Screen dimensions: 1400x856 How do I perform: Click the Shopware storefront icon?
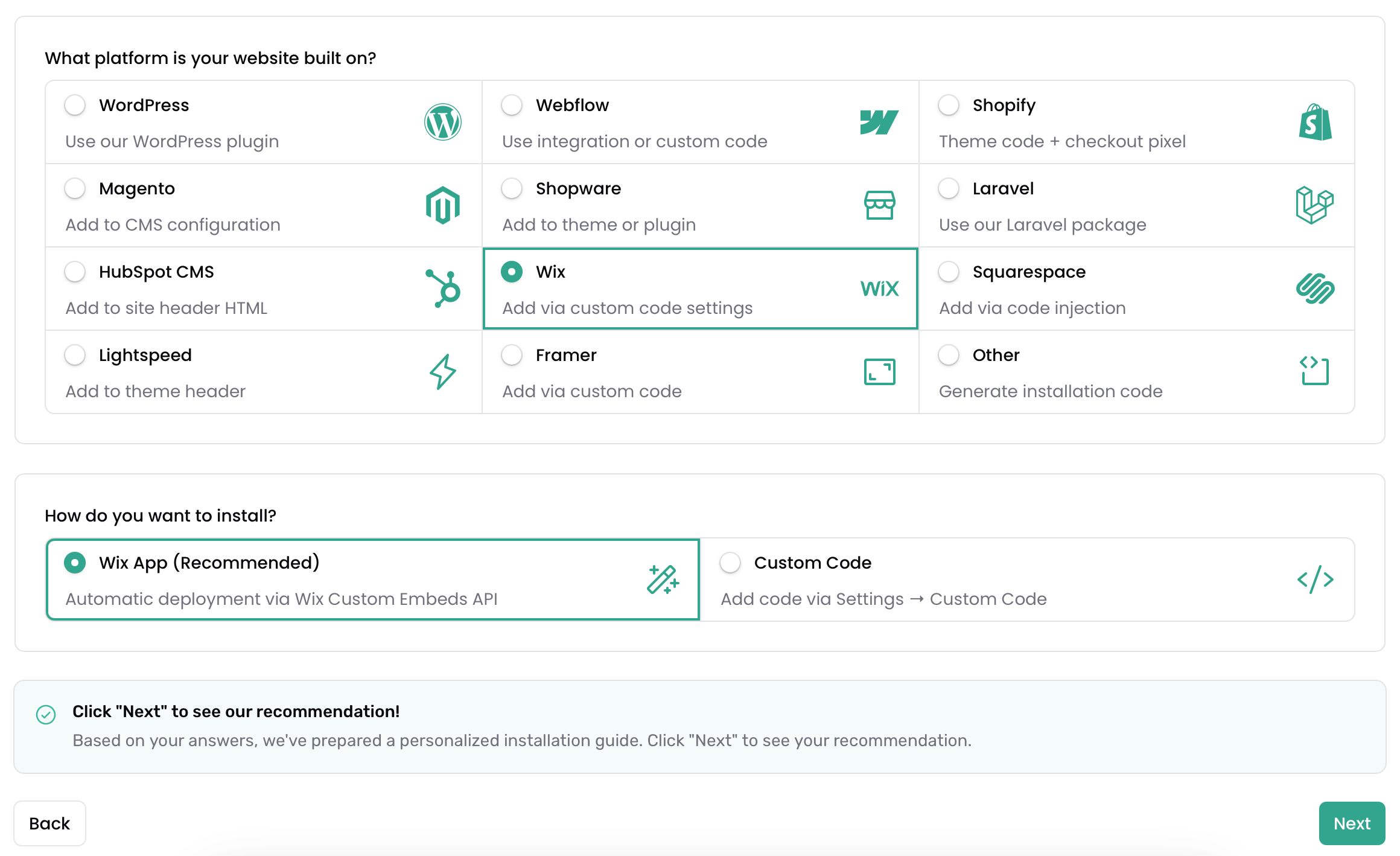pos(879,205)
